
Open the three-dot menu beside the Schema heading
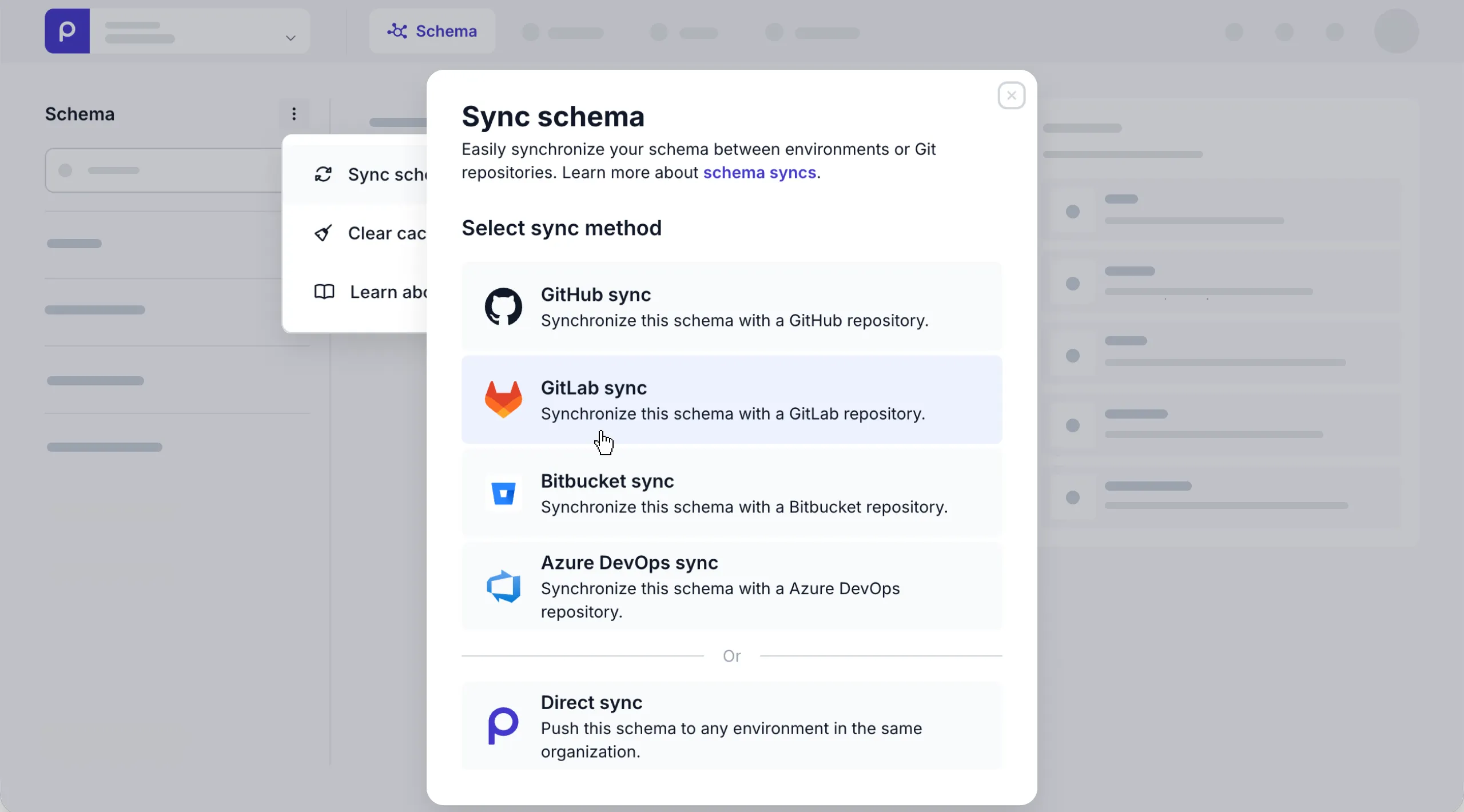(294, 114)
